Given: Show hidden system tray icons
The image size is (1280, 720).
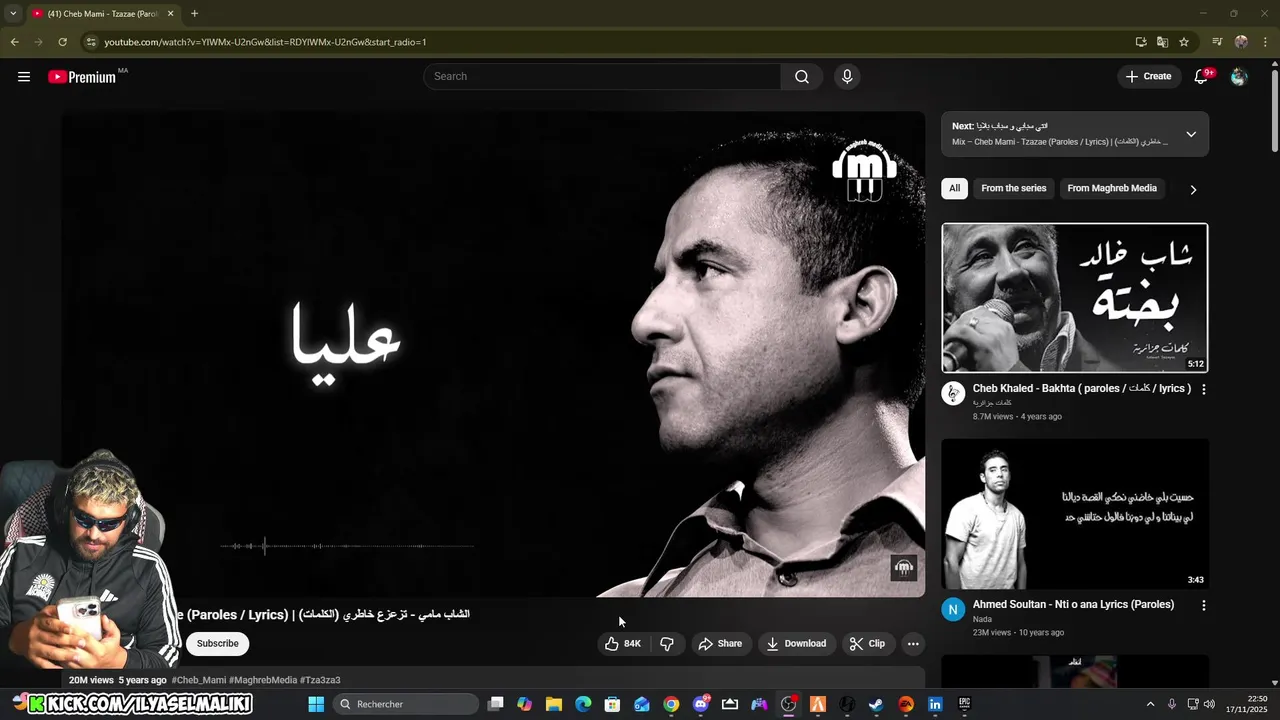Looking at the screenshot, I should coord(1150,704).
